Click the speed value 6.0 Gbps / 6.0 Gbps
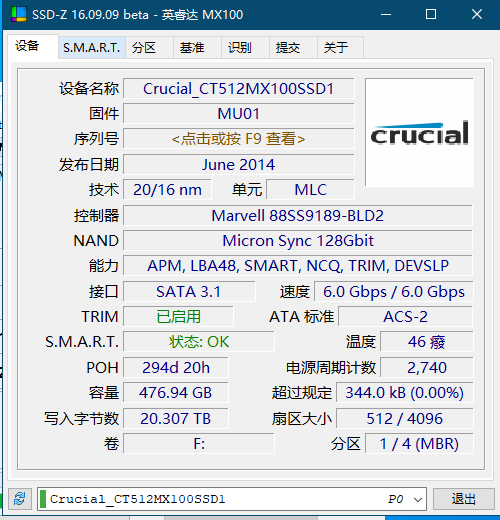This screenshot has width=500, height=520. pos(394,292)
